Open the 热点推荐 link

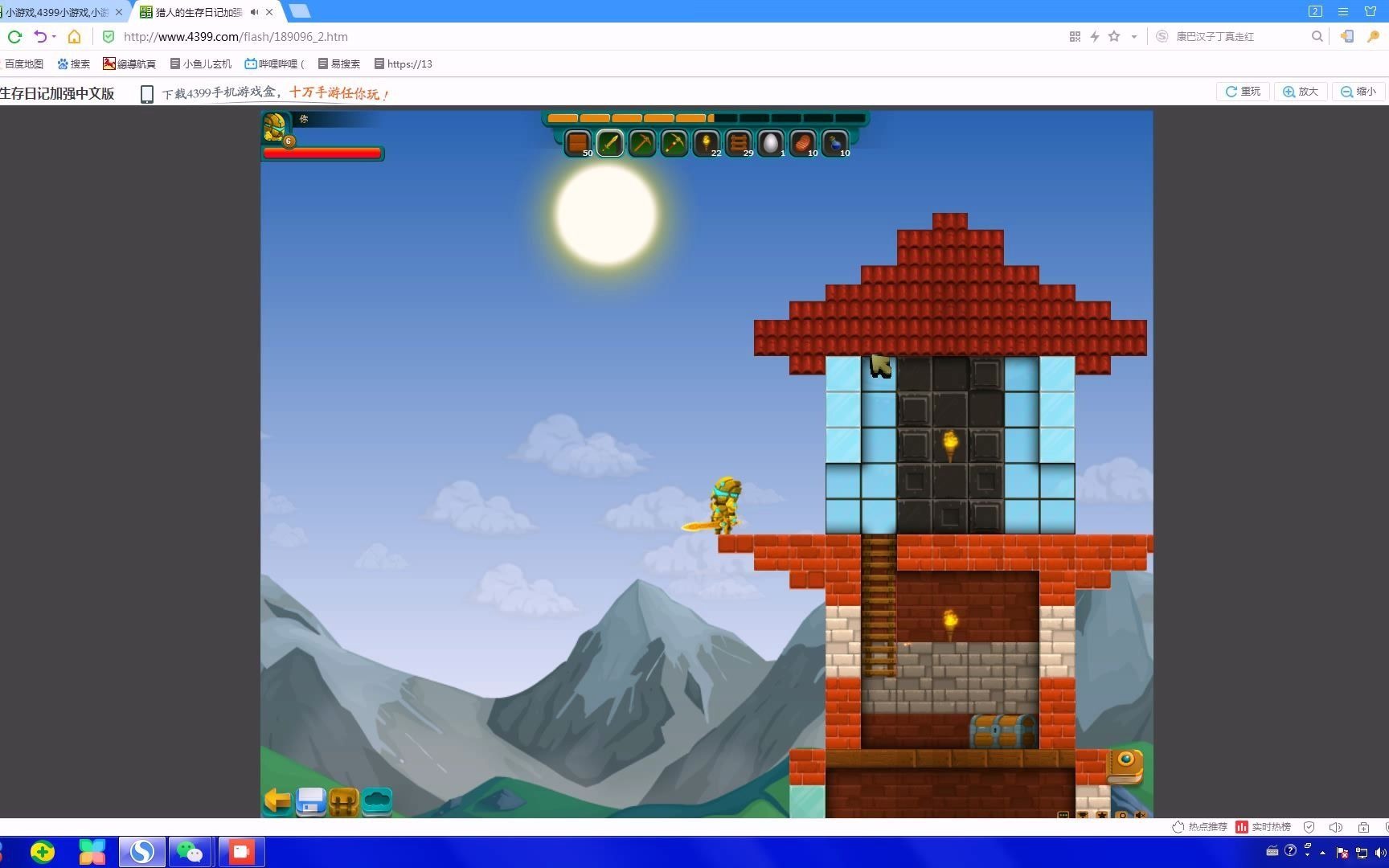(x=1199, y=827)
